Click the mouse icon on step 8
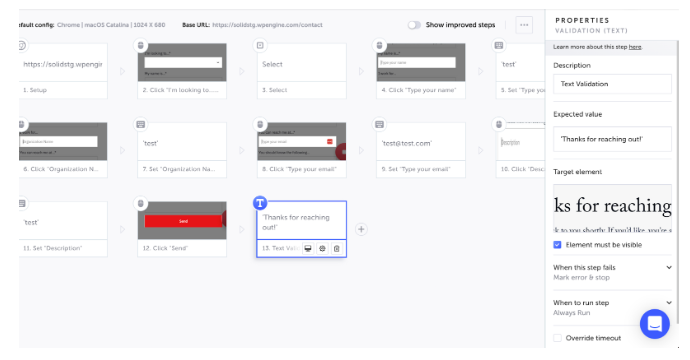The image size is (690, 360). 260,125
